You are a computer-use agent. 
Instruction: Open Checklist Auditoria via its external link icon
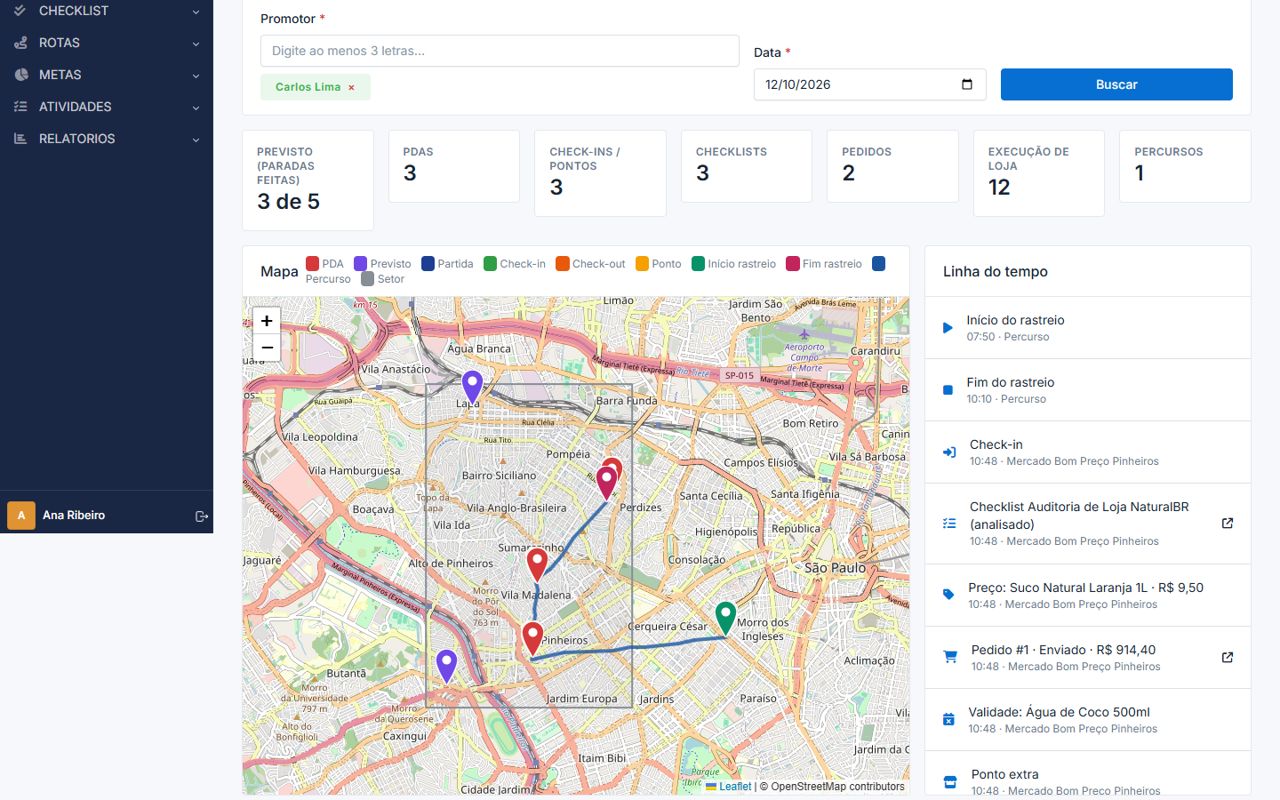[x=1227, y=523]
